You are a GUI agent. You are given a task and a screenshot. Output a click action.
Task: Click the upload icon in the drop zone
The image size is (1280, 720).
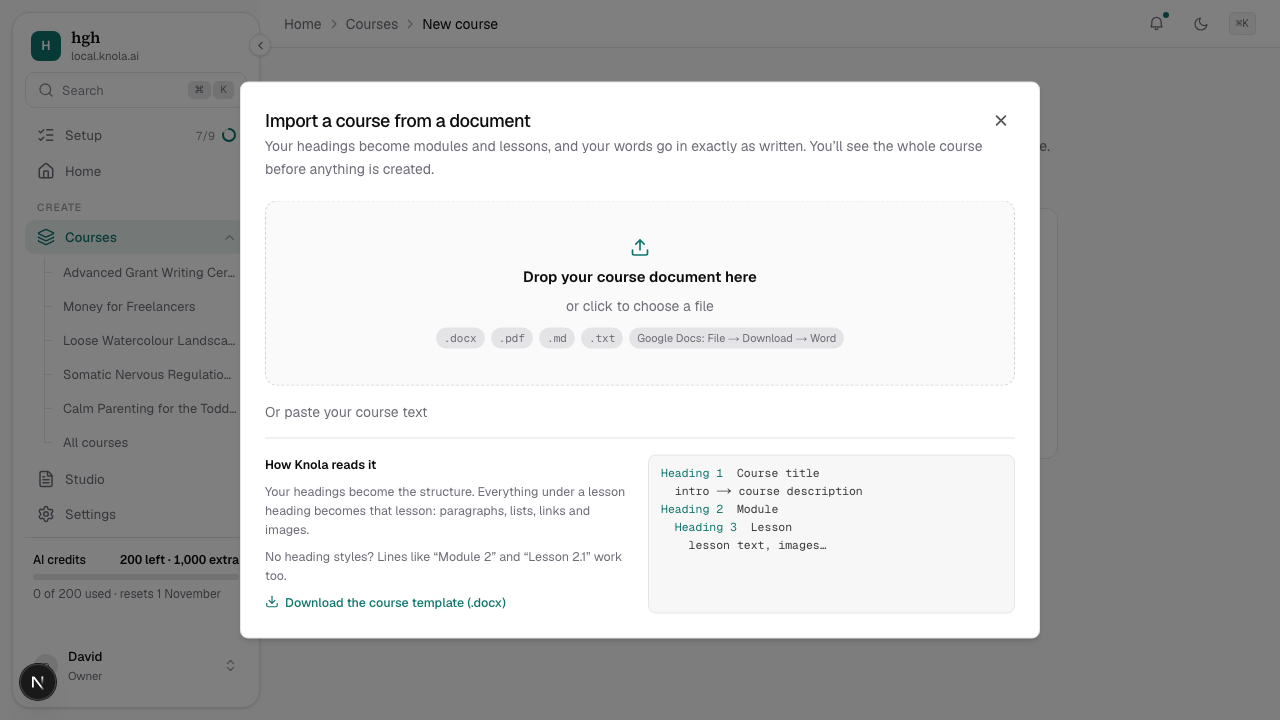pyautogui.click(x=640, y=247)
